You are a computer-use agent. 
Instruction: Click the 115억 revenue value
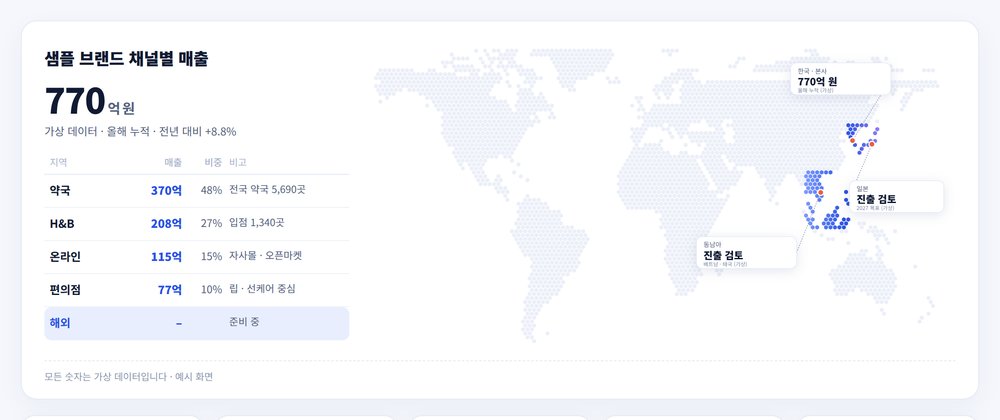(x=166, y=257)
